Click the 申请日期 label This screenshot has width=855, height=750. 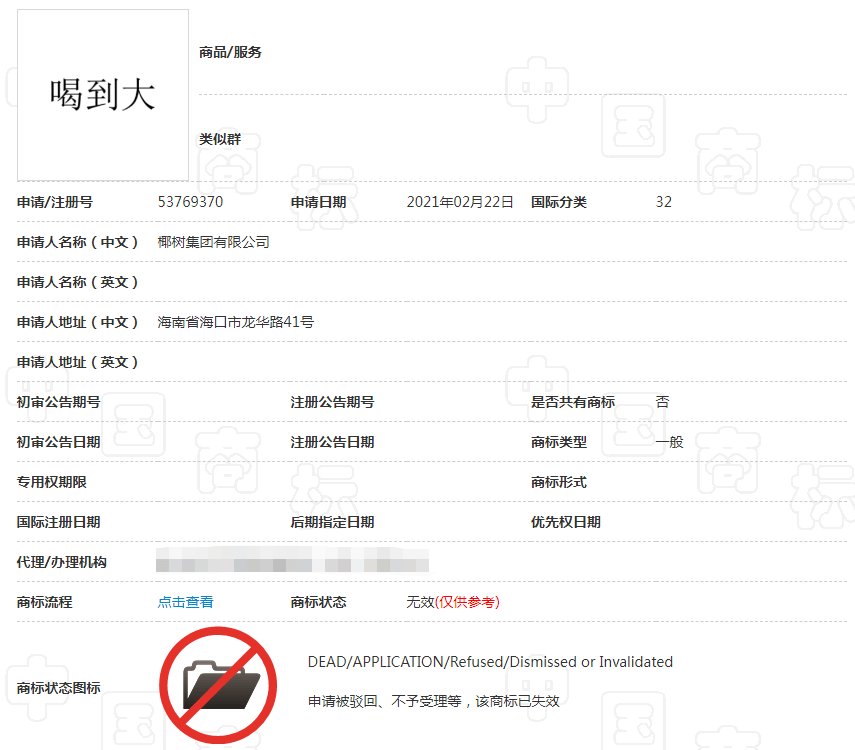tap(318, 202)
